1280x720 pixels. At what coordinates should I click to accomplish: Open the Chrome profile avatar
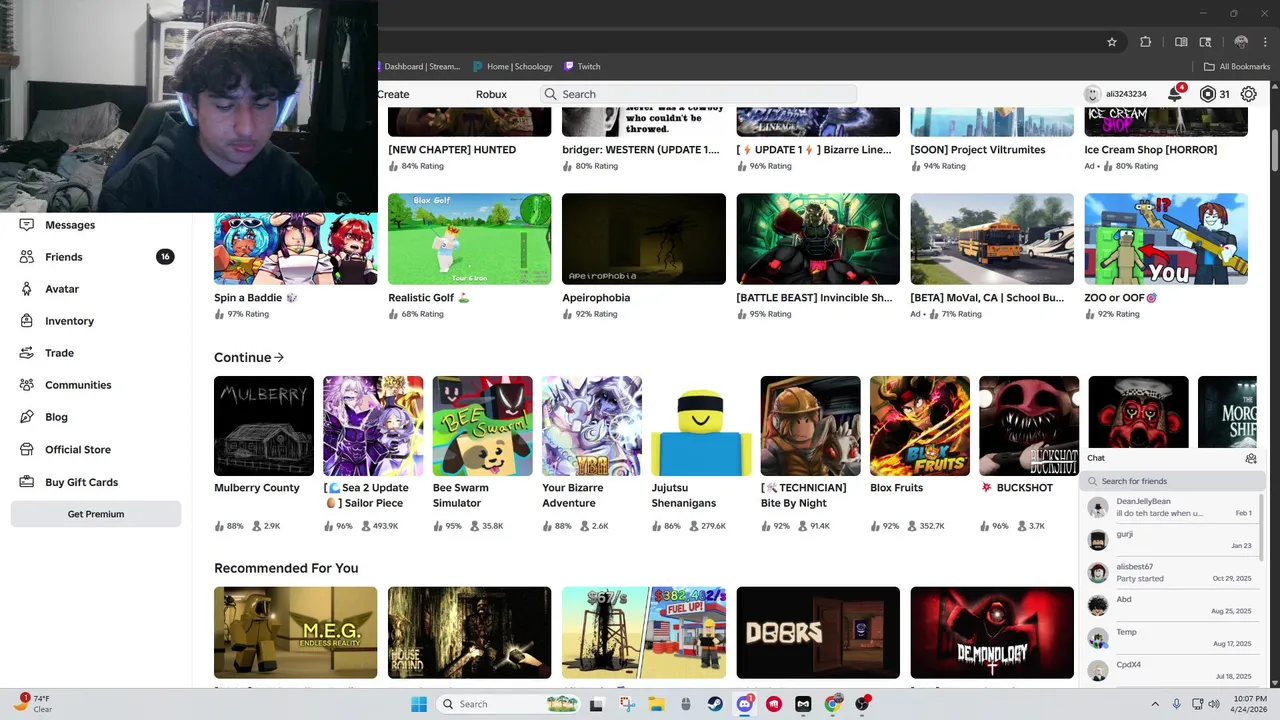pyautogui.click(x=1241, y=42)
